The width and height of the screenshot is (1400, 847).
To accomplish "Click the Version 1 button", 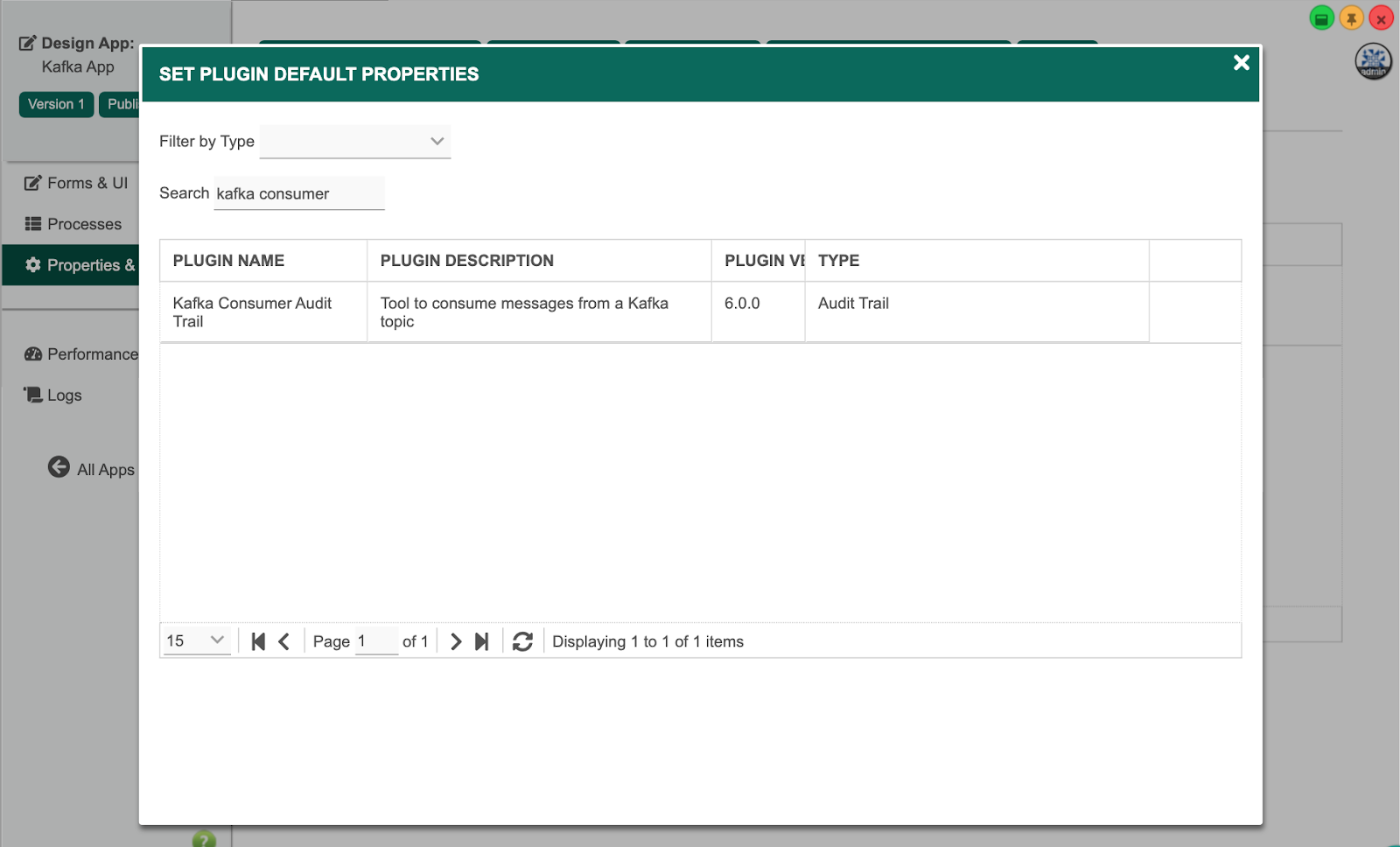I will click(x=56, y=104).
